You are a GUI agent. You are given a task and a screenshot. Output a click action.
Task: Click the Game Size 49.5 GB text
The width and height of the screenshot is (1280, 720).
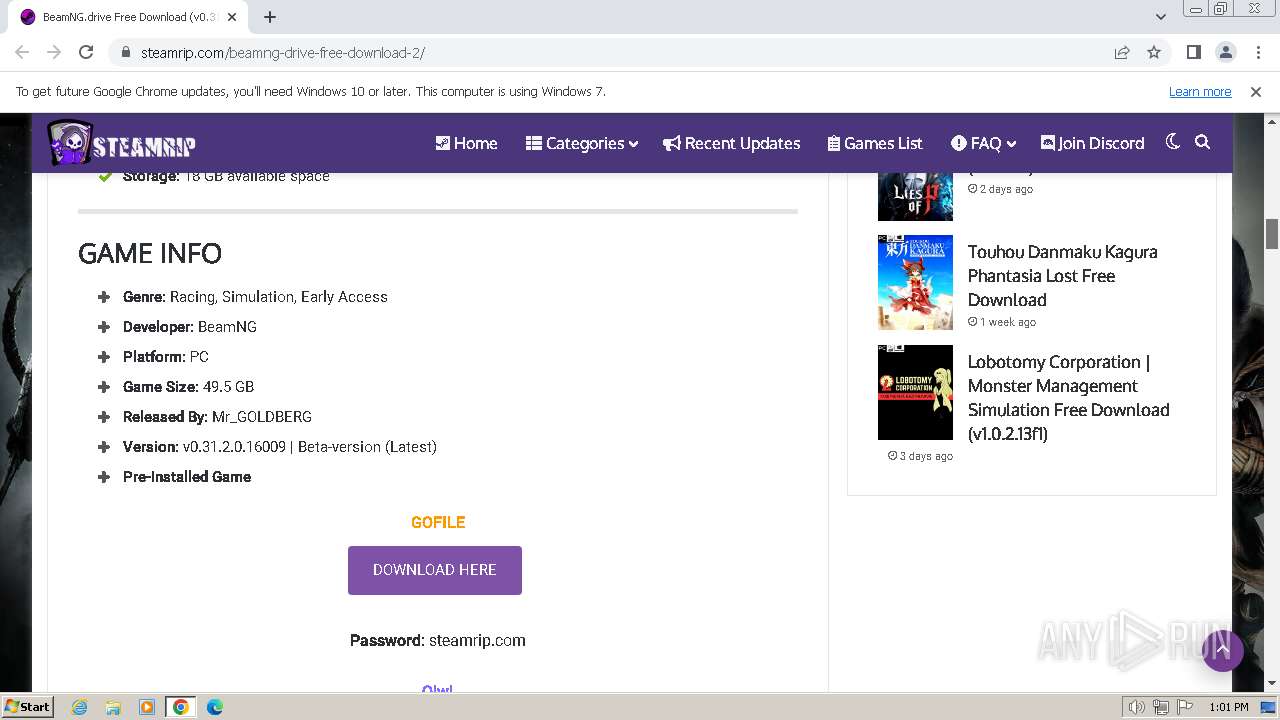[188, 387]
